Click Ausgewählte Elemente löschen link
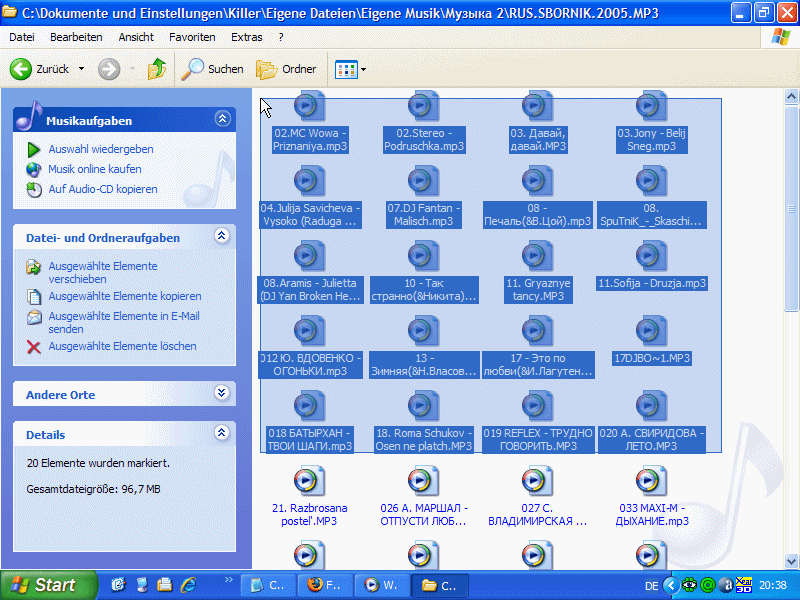Image resolution: width=800 pixels, height=600 pixels. tap(122, 346)
